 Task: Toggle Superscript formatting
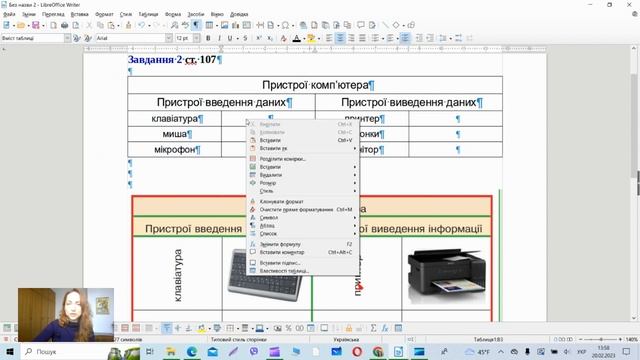pos(259,38)
